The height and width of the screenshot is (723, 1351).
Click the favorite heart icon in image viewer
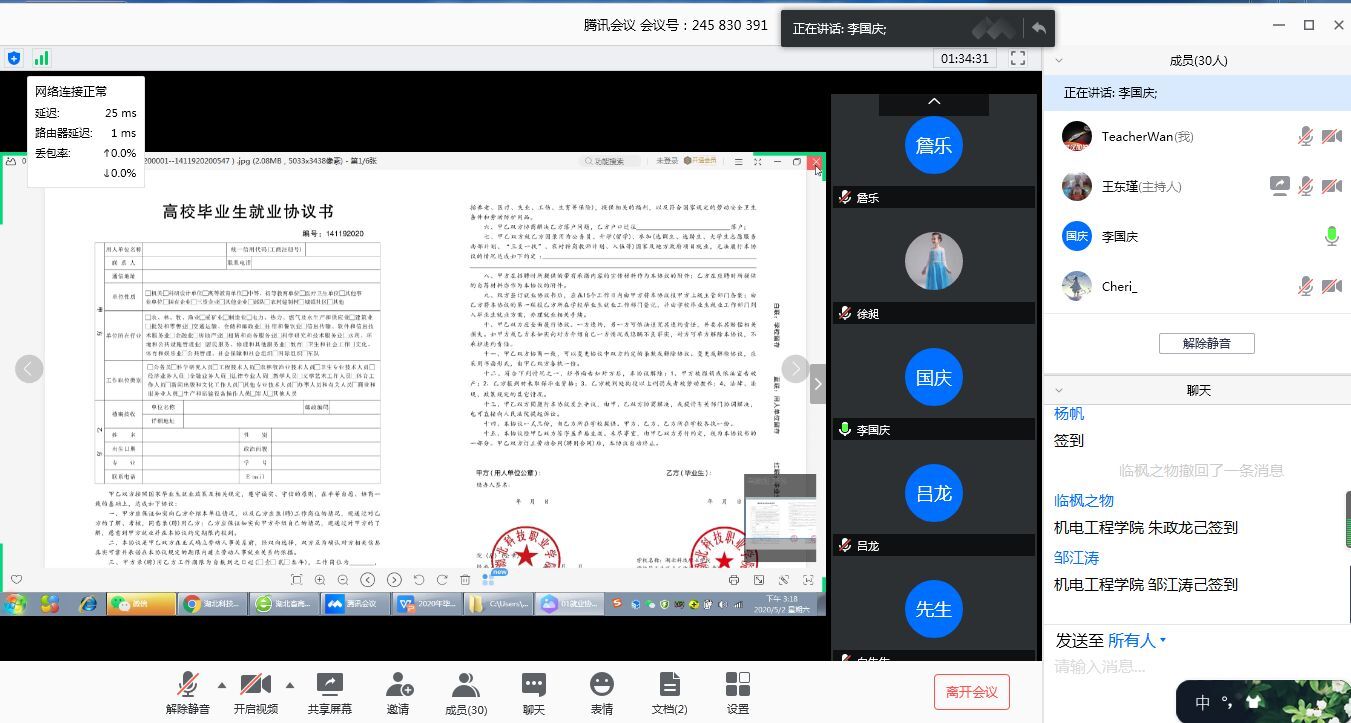coord(17,579)
